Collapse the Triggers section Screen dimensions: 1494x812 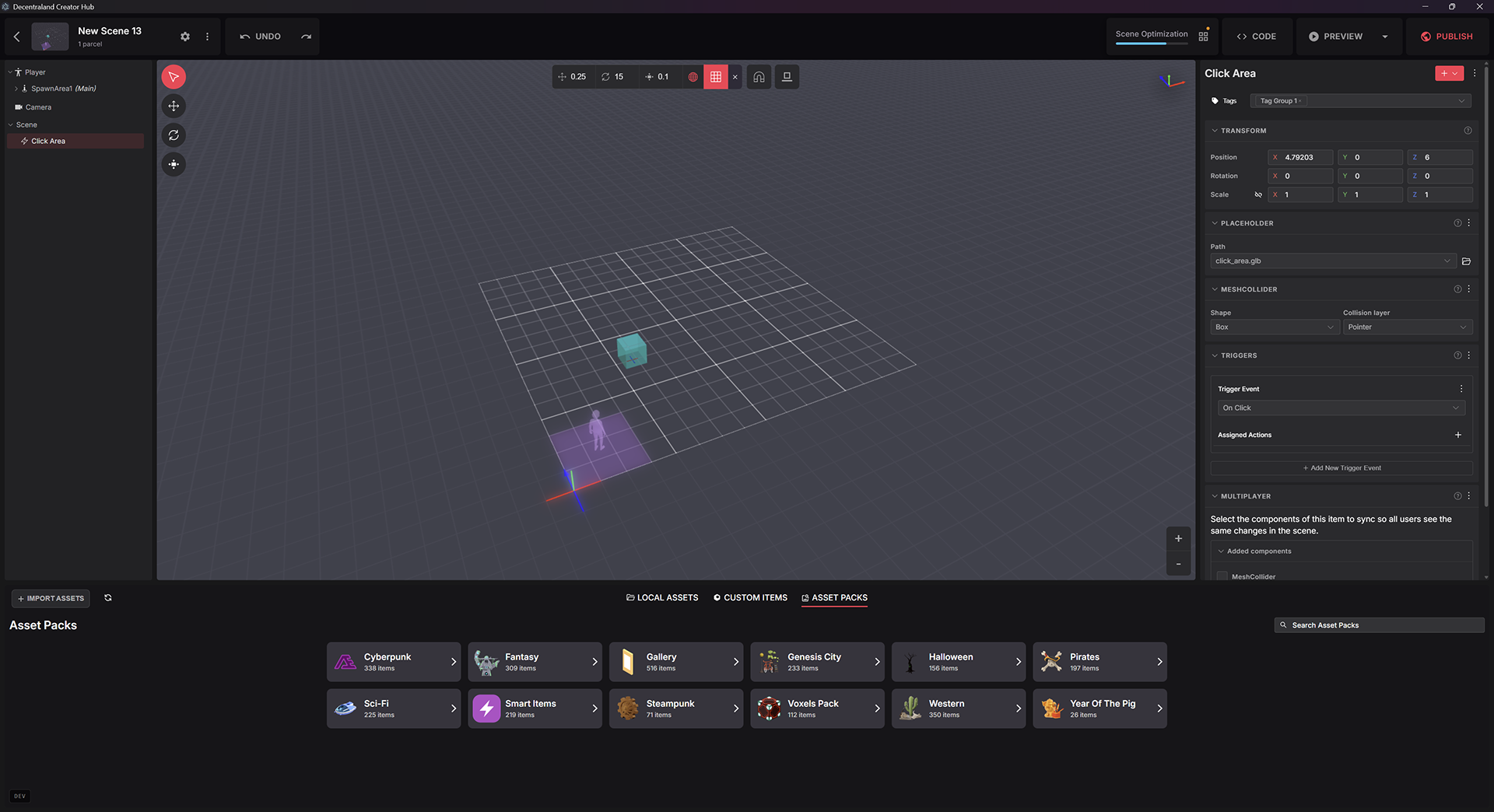[x=1215, y=355]
